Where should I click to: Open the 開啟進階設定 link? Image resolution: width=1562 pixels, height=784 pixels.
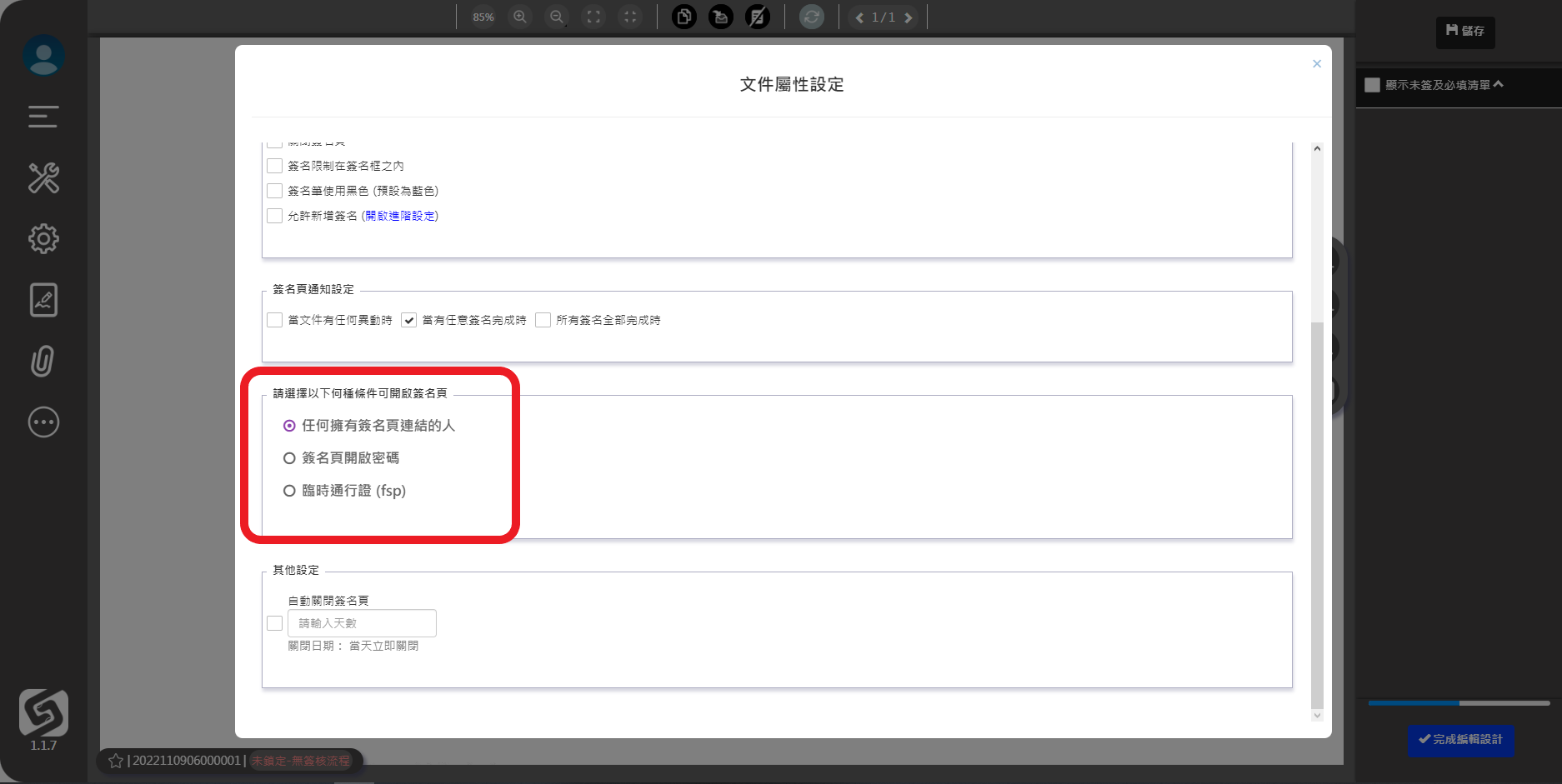point(400,216)
